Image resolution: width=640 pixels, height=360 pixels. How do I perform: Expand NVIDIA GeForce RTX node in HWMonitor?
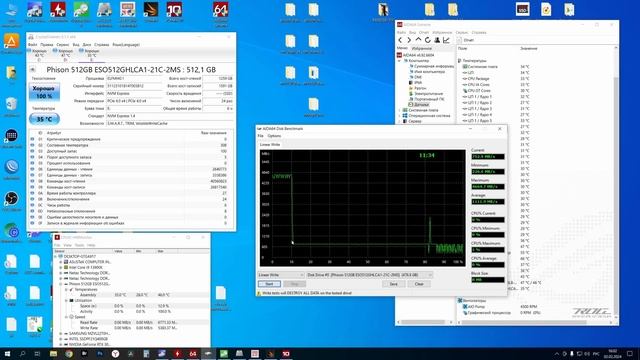(61, 344)
